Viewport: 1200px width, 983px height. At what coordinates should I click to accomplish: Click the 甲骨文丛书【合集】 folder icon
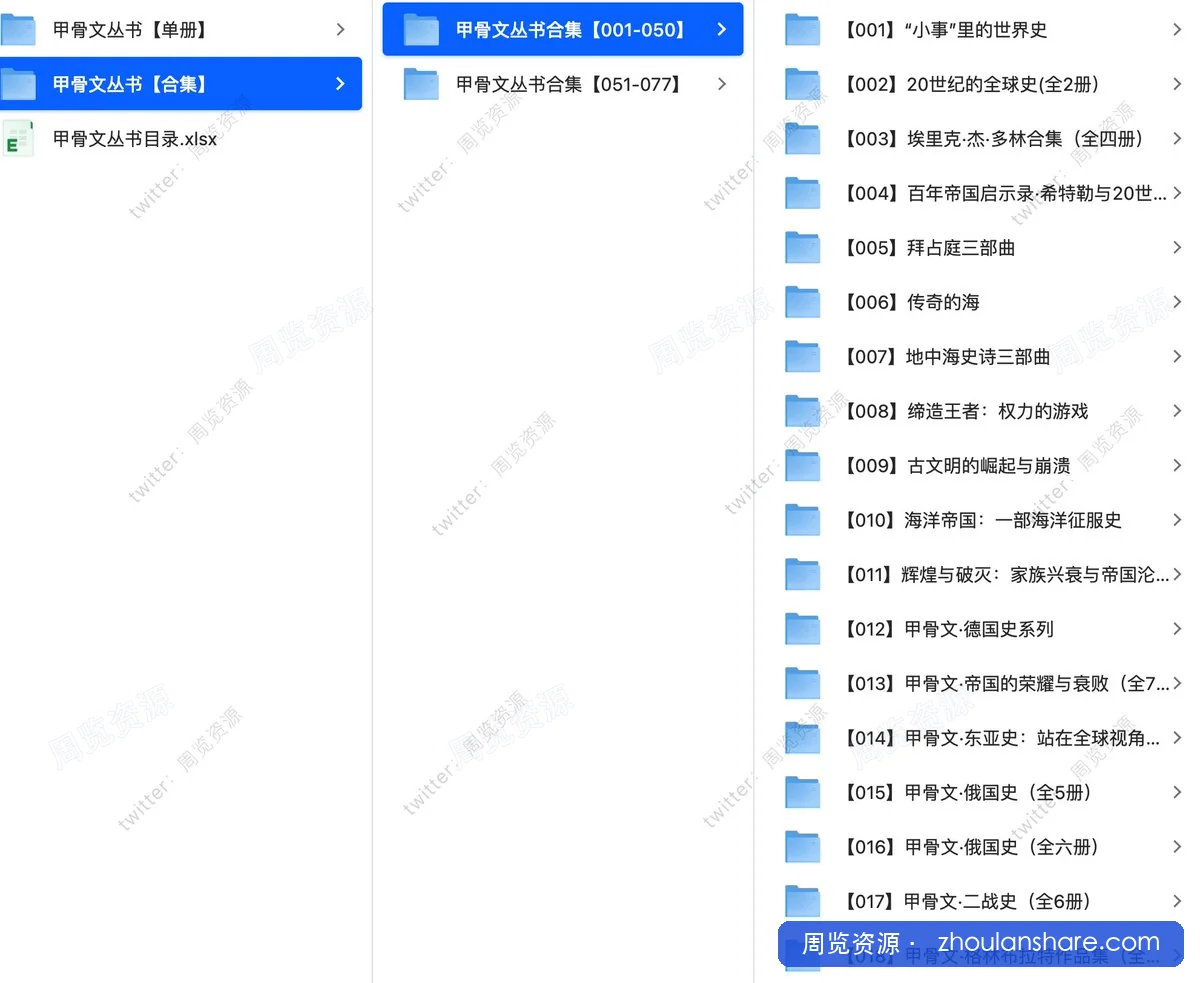[x=18, y=84]
